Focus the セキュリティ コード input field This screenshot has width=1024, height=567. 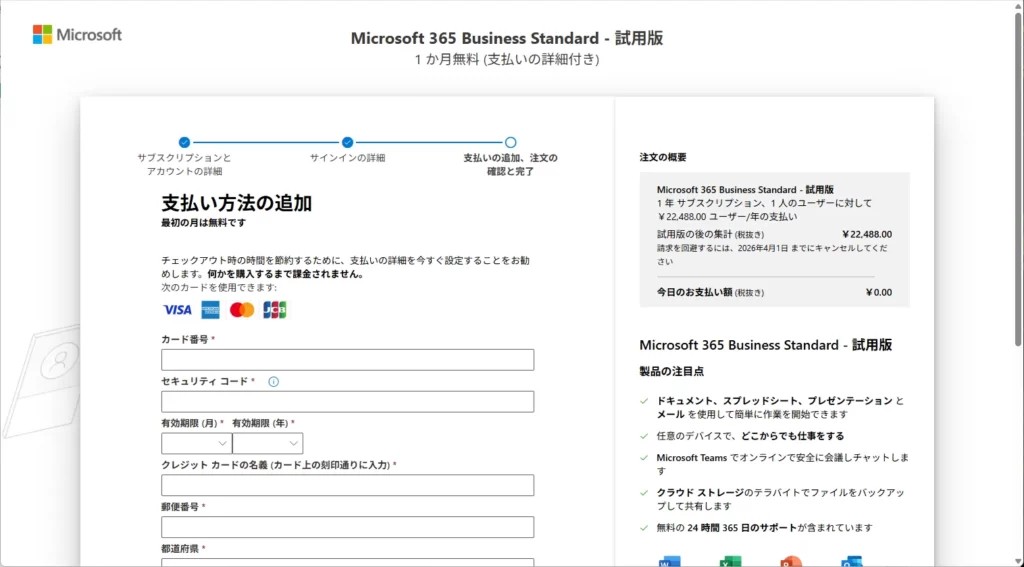[347, 402]
